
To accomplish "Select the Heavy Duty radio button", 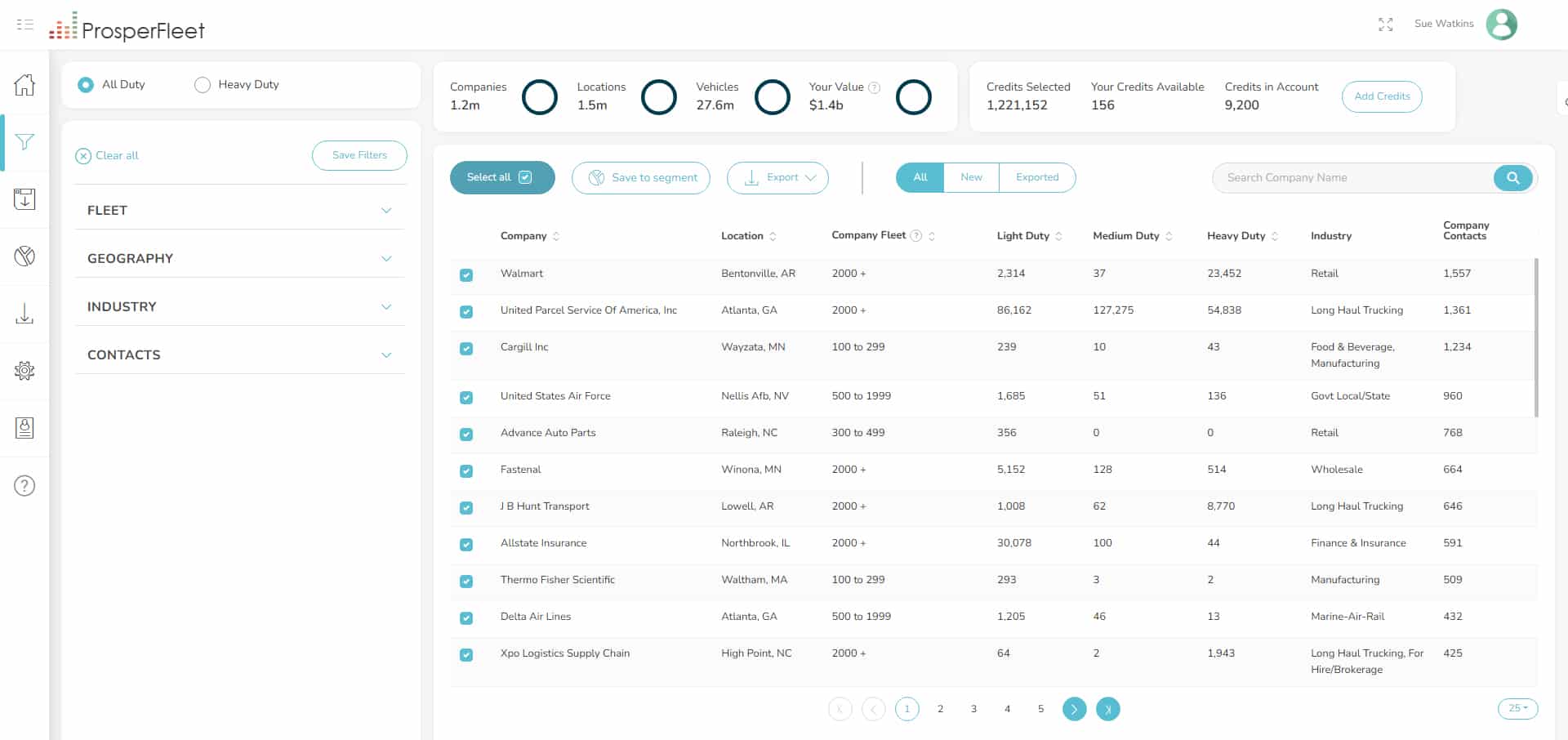I will click(203, 85).
